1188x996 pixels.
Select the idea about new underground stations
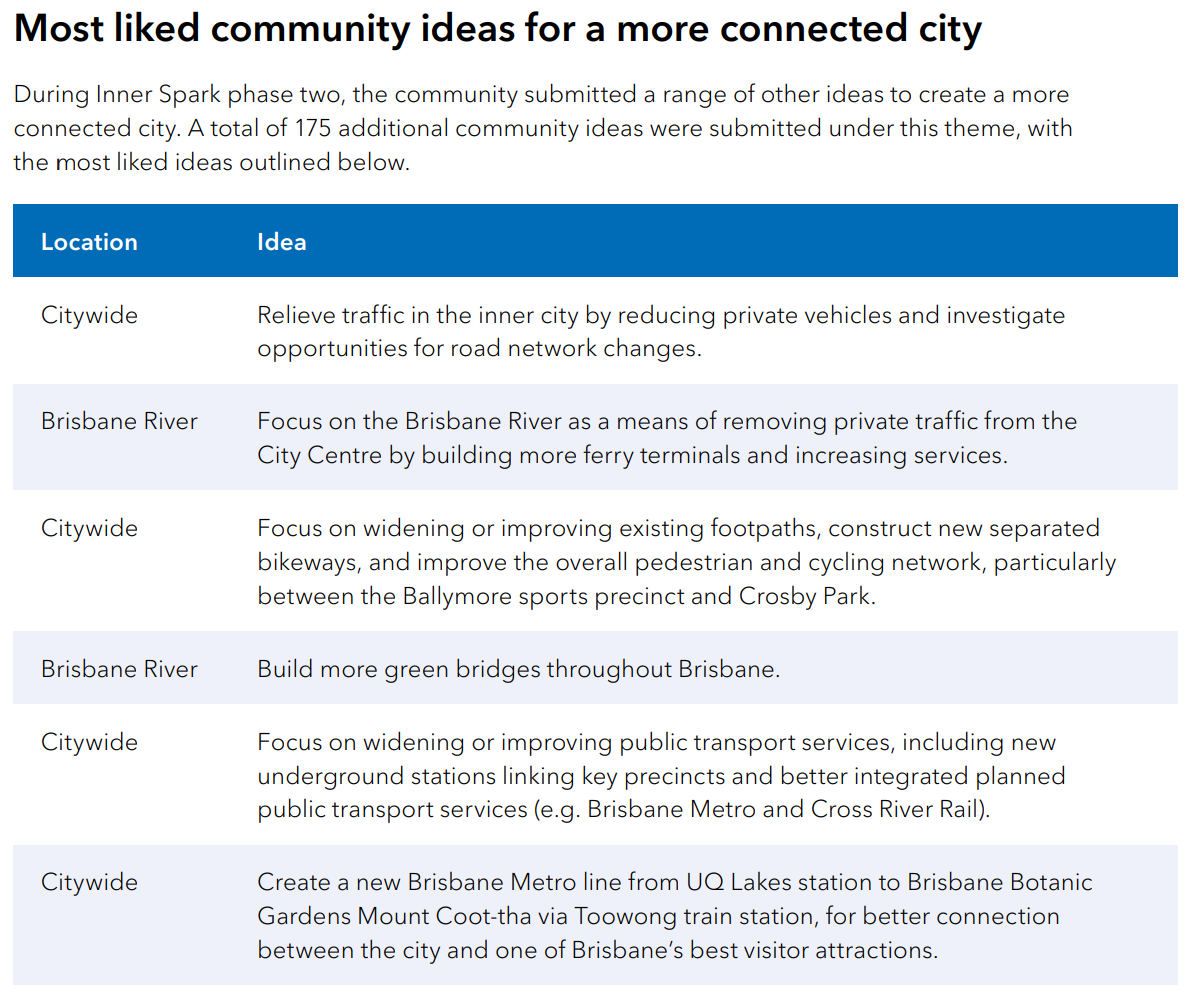coord(660,776)
